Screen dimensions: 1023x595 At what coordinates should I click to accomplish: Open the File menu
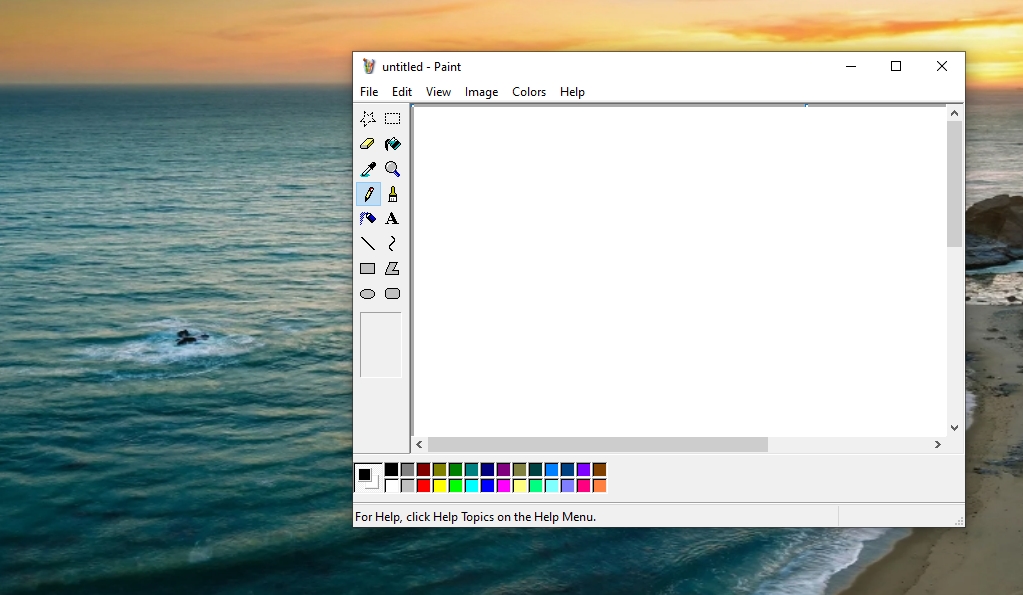pyautogui.click(x=369, y=92)
